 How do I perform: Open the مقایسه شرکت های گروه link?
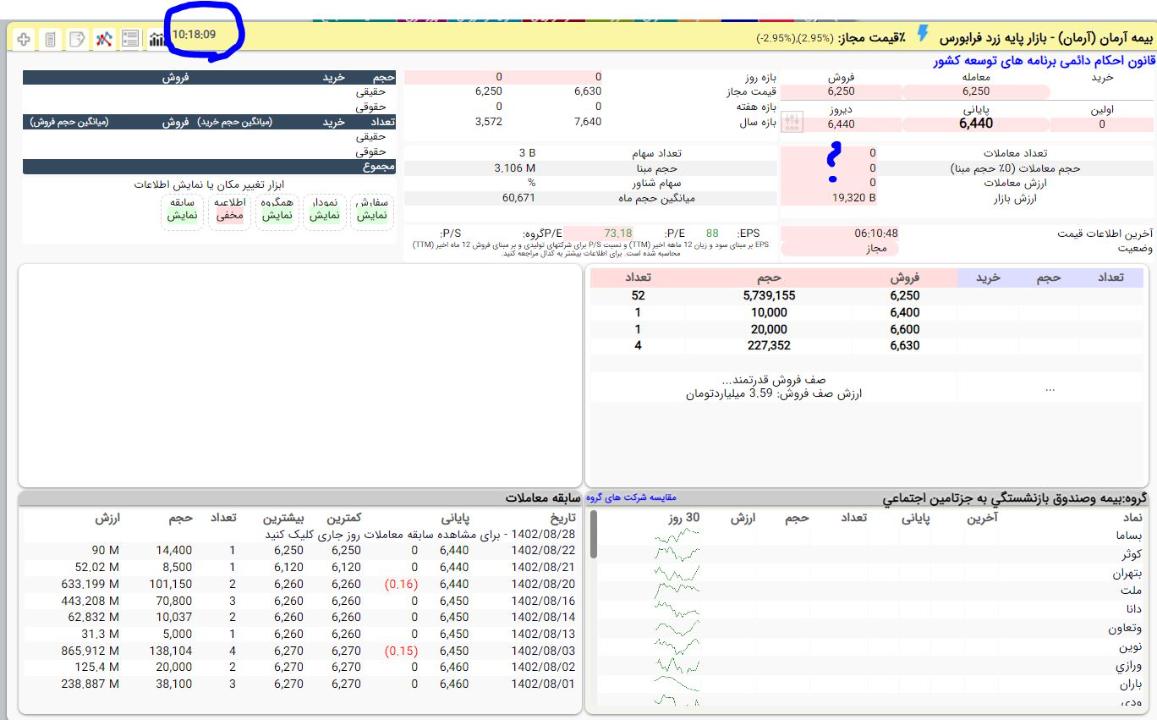click(x=635, y=497)
